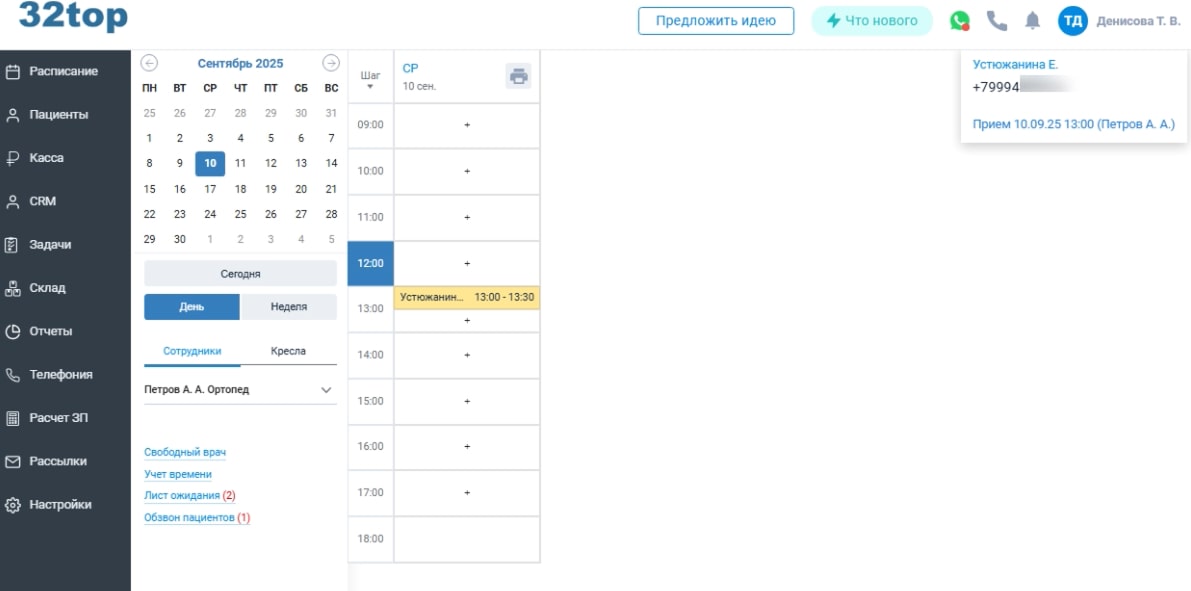Click the ТД user avatar
Screen dimensions: 1191x591
click(x=1072, y=21)
